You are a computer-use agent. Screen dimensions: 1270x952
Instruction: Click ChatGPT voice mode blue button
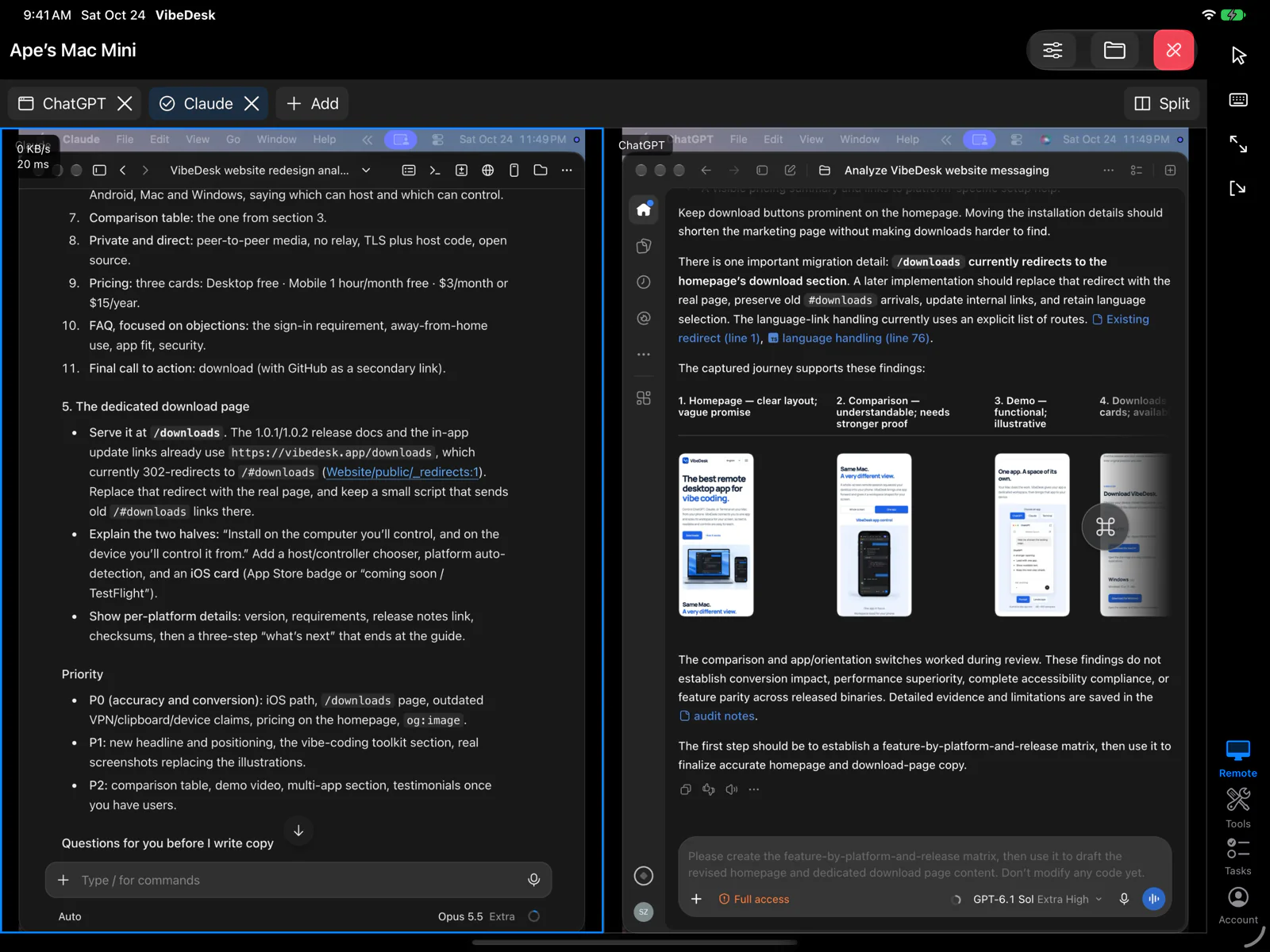1153,899
